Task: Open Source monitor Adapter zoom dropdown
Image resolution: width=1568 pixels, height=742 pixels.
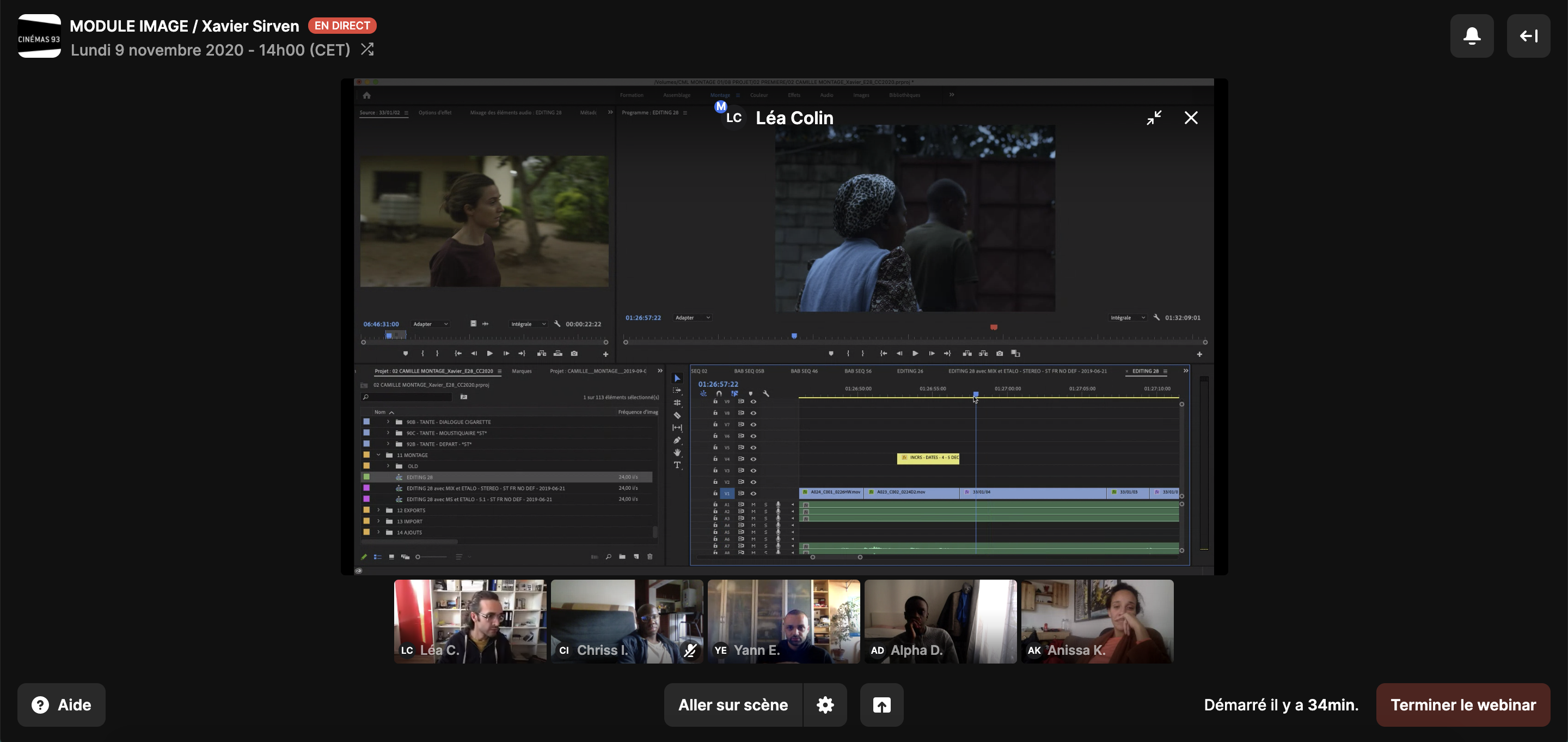Action: point(430,324)
